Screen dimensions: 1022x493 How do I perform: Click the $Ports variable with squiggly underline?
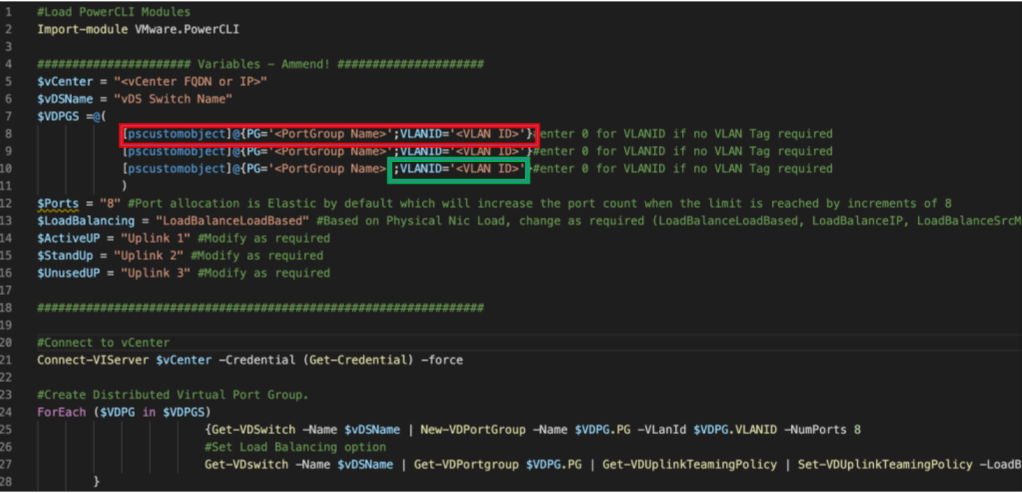pyautogui.click(x=56, y=204)
